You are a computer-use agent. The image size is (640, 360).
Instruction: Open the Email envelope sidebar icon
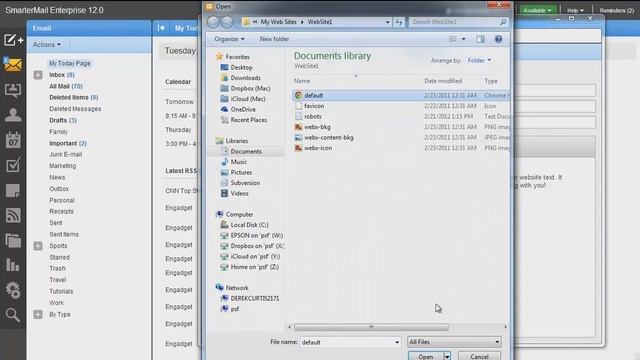(13, 64)
